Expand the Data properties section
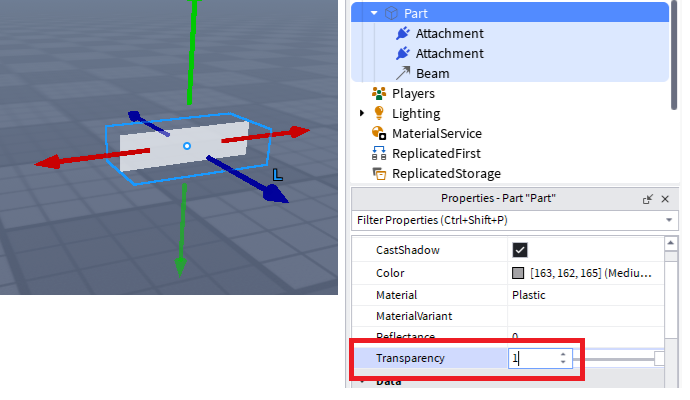 [362, 381]
